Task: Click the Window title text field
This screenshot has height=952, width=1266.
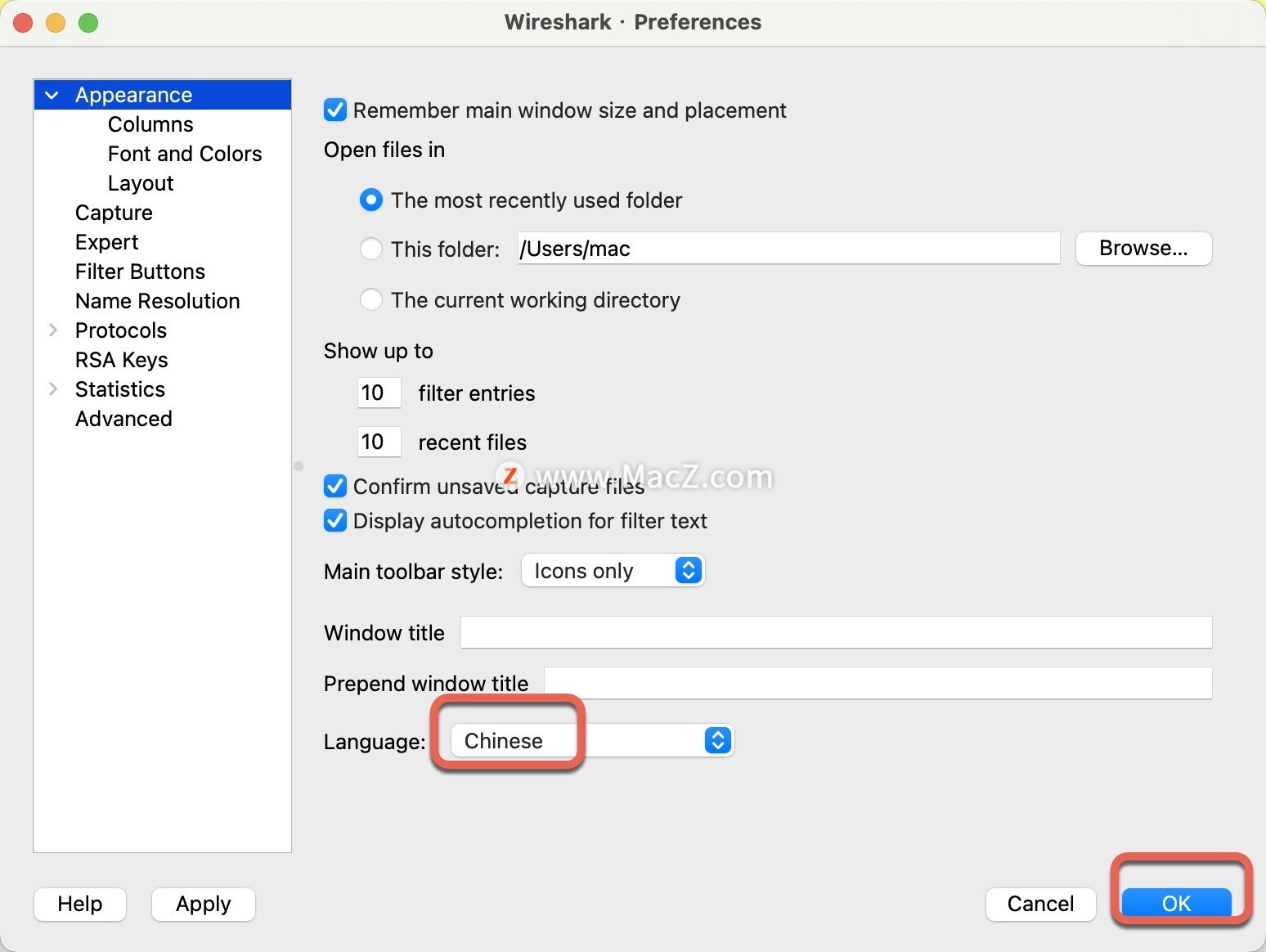Action: pos(836,632)
